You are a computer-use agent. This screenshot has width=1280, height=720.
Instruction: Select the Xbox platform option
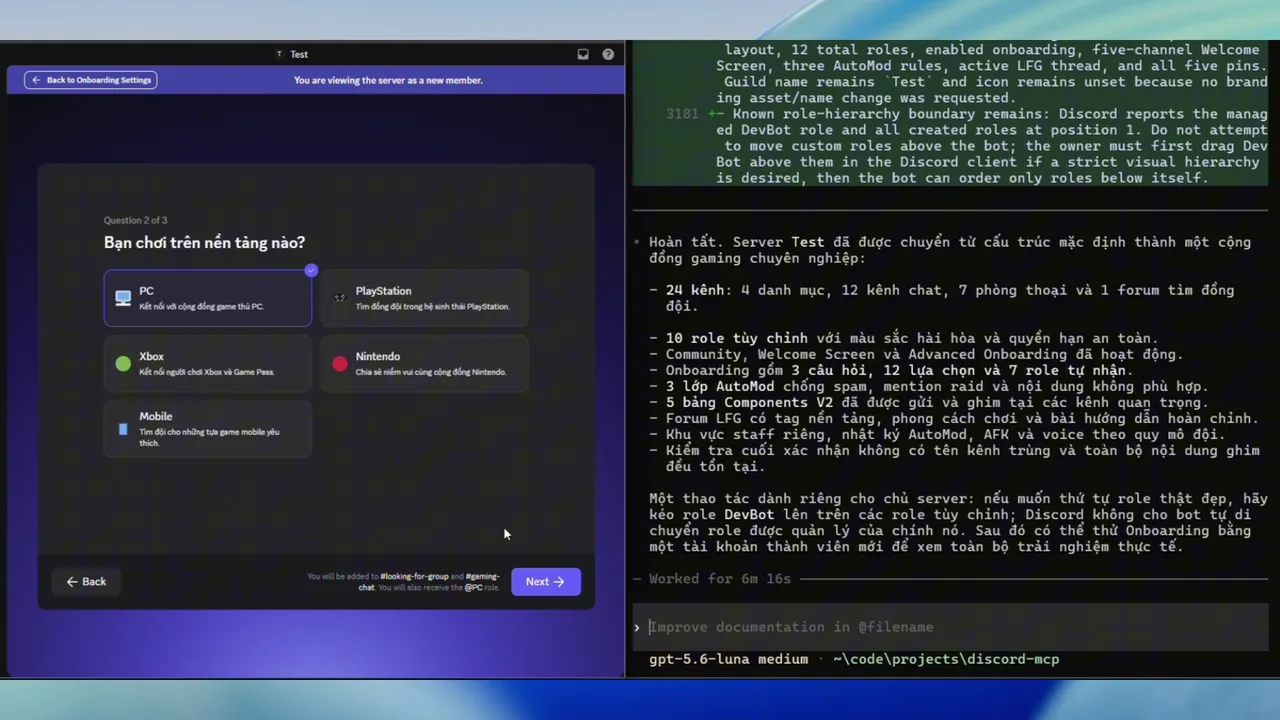tap(208, 363)
